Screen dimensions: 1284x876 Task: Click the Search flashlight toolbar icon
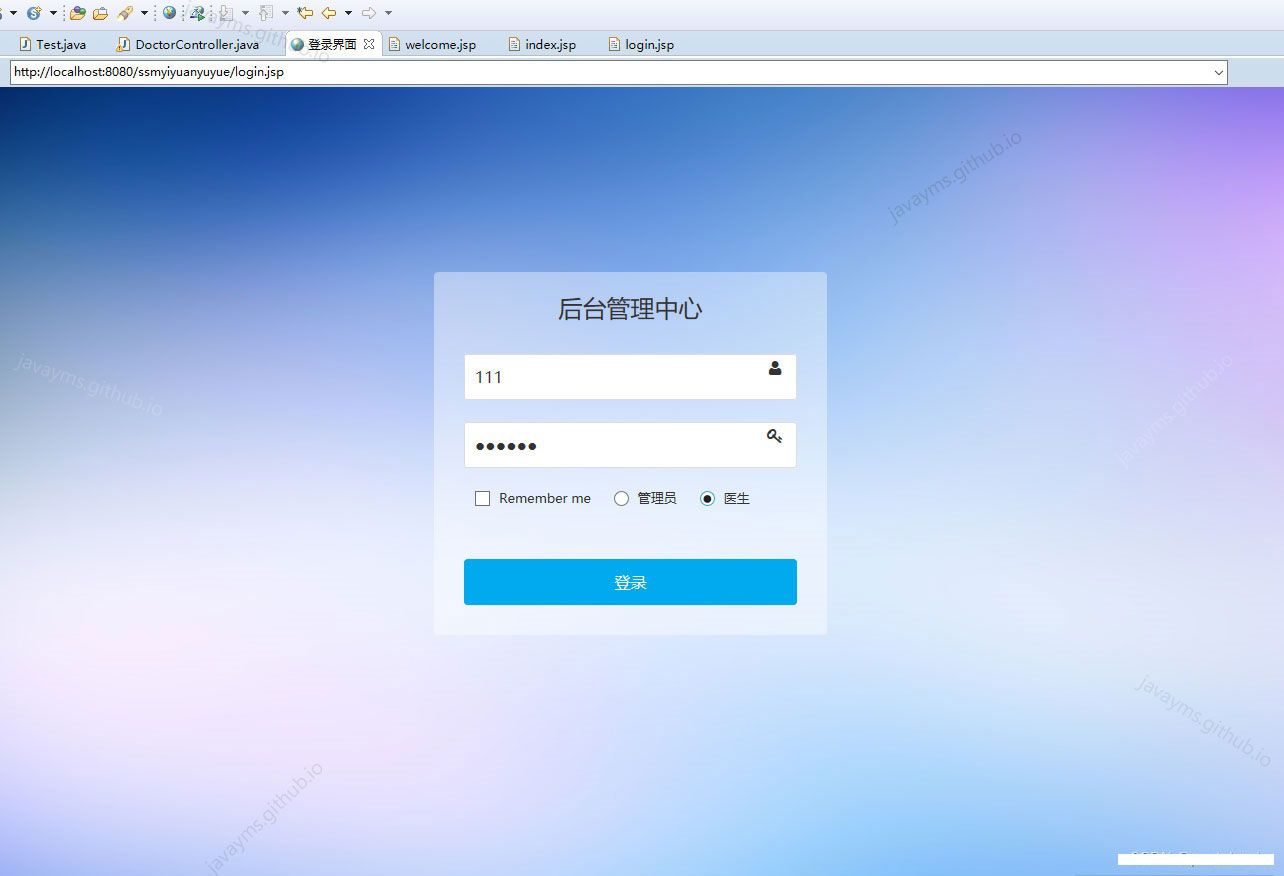pos(125,12)
